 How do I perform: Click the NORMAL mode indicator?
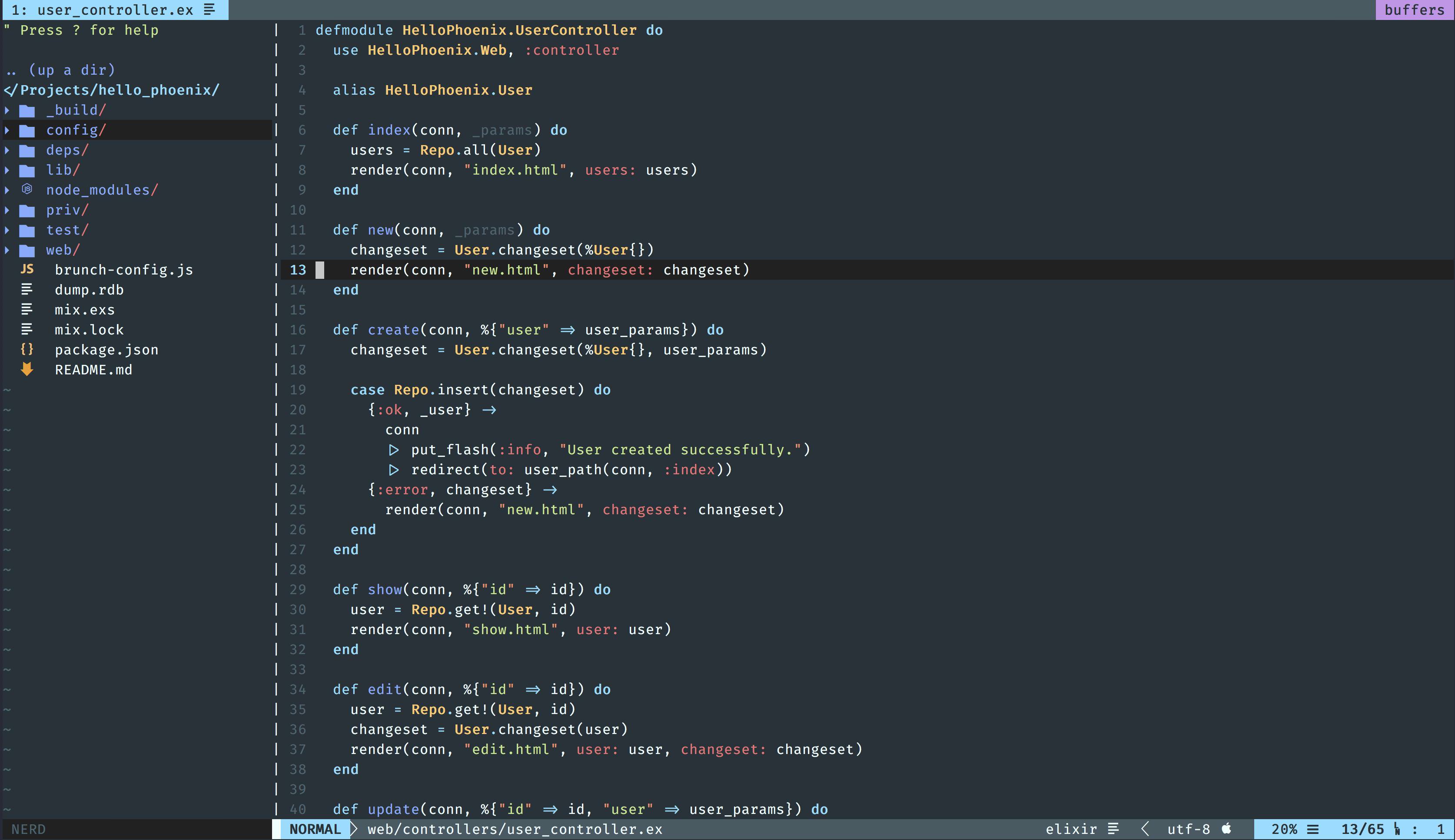(x=315, y=829)
